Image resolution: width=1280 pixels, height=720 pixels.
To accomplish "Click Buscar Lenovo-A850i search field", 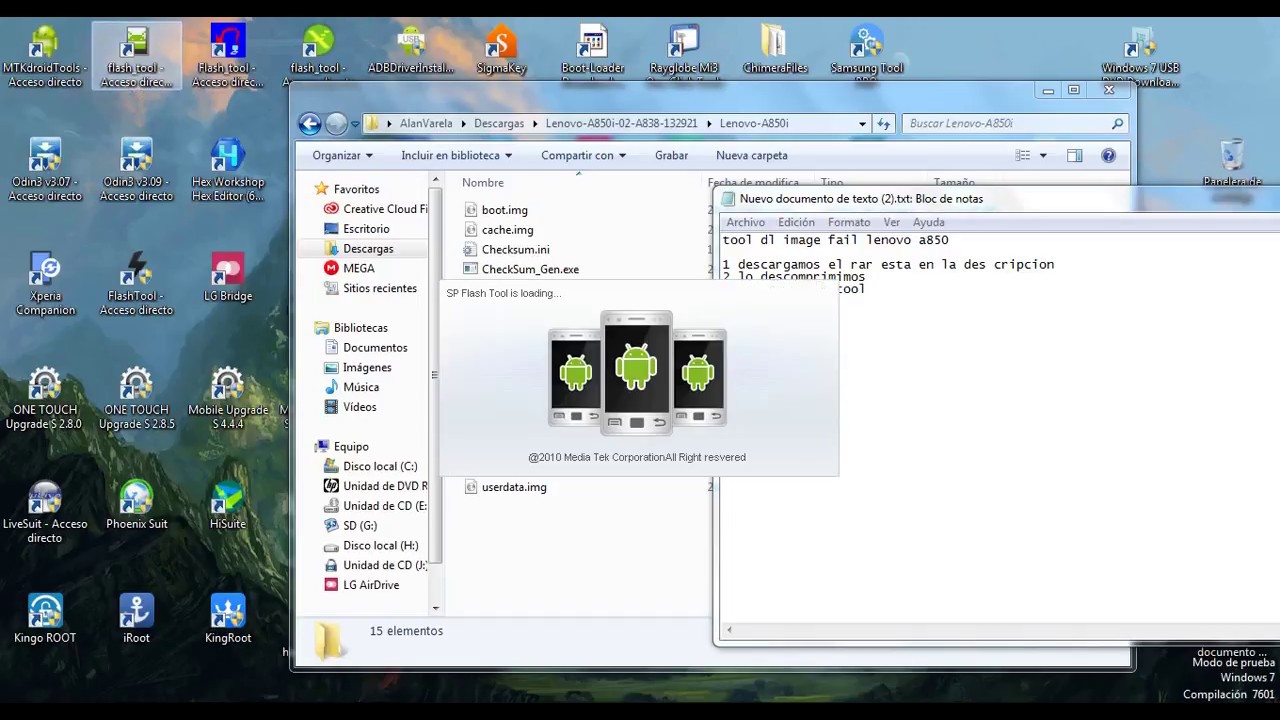I will (x=1016, y=123).
